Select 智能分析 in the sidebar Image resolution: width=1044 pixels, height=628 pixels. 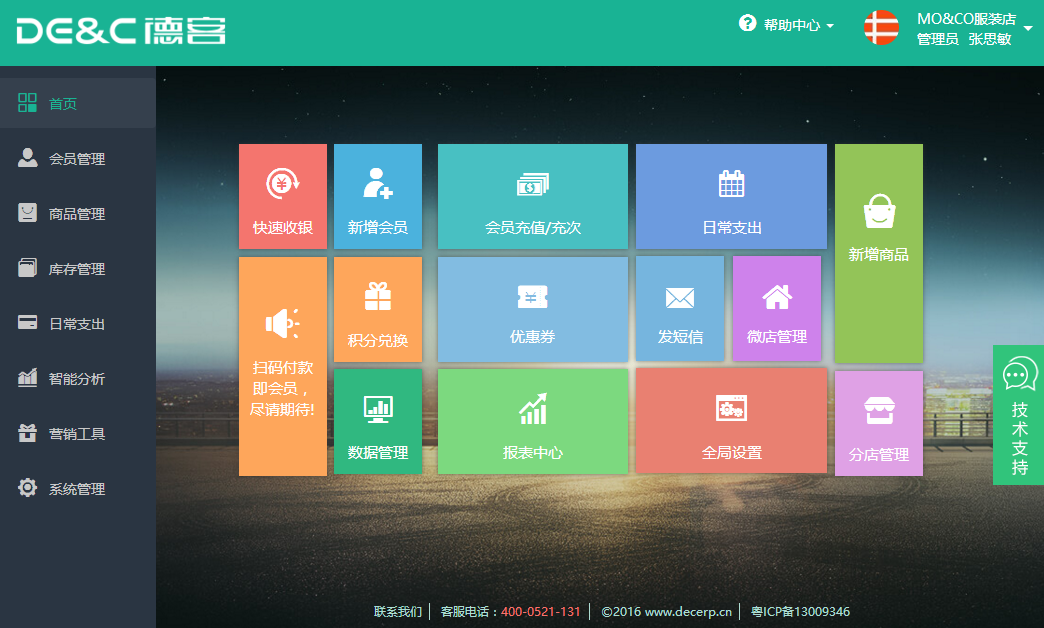coord(77,379)
